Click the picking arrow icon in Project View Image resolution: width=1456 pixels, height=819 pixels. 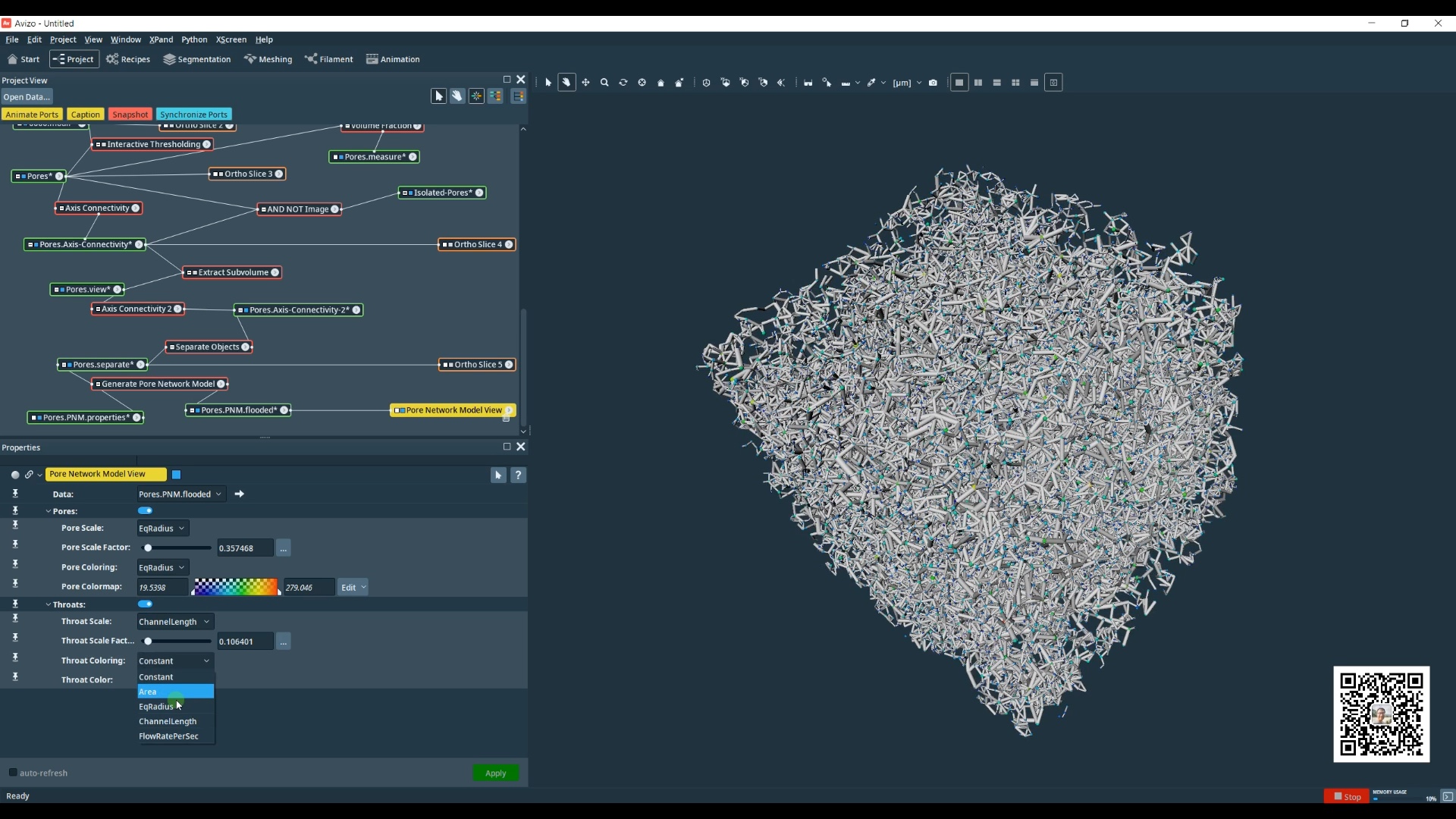pos(438,96)
